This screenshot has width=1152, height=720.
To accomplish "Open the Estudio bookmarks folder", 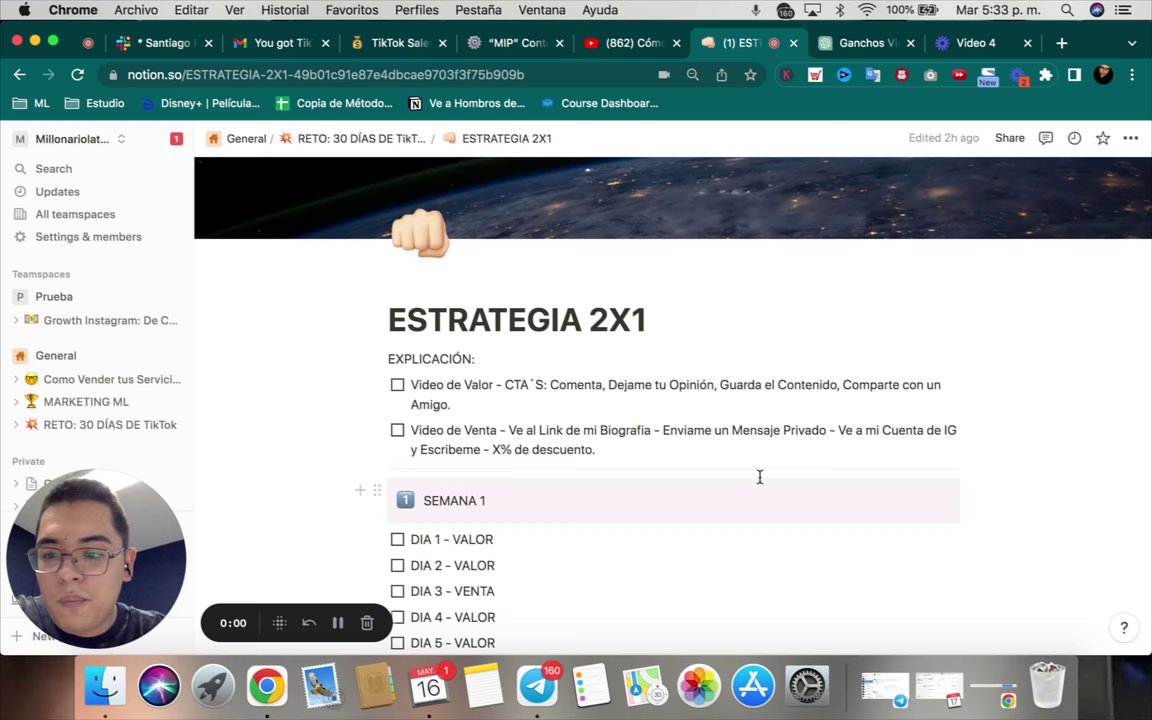I will coord(95,104).
